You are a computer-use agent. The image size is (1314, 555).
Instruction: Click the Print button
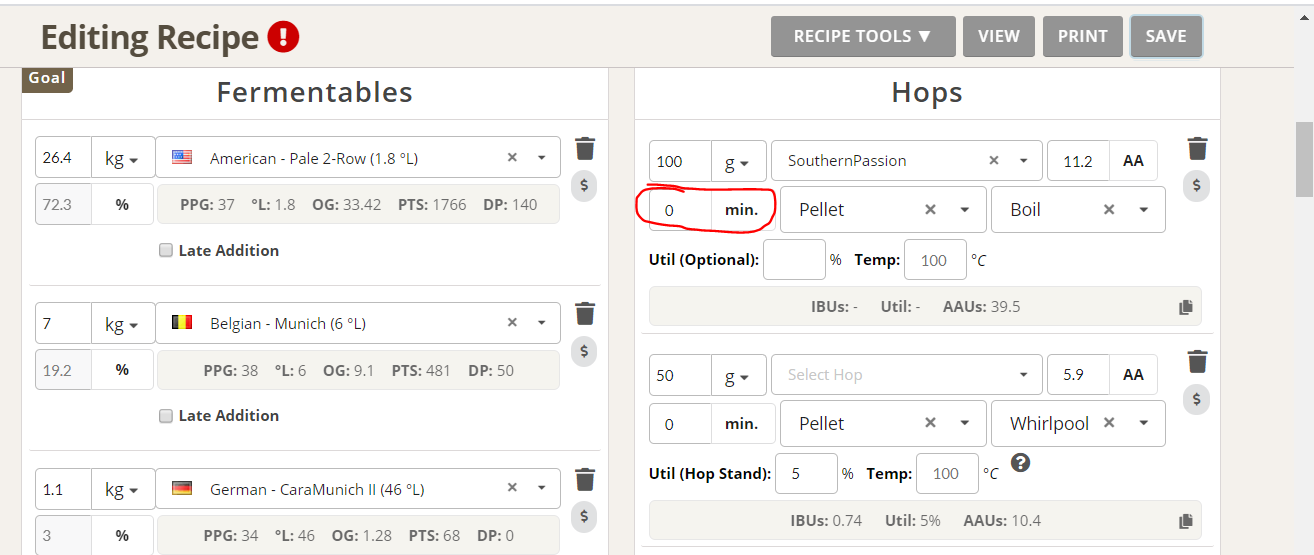click(x=1083, y=36)
